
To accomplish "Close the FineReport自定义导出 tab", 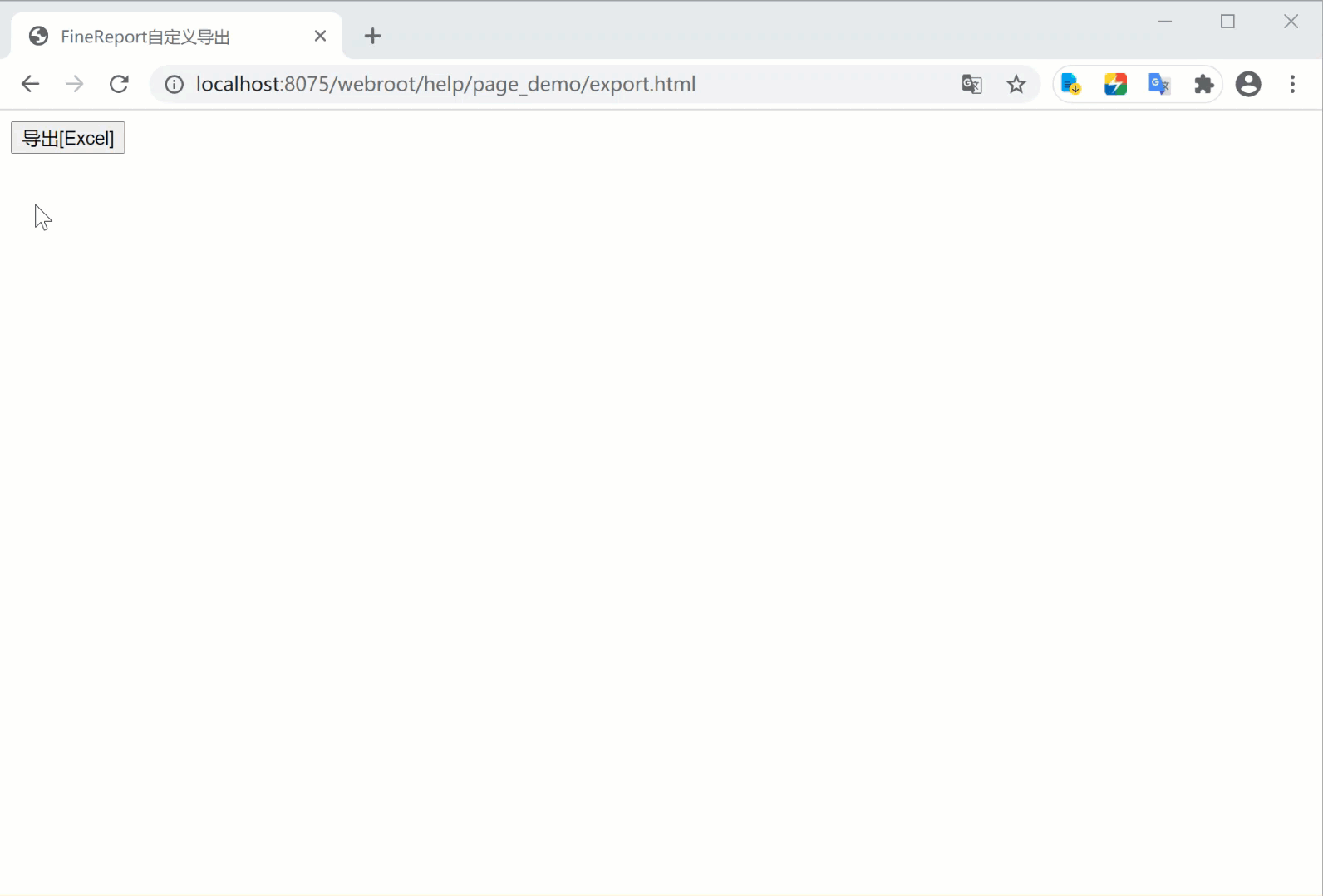I will coord(320,36).
